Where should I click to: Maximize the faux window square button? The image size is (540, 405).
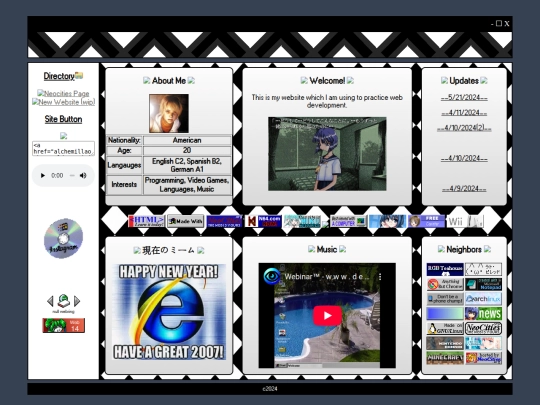click(499, 23)
